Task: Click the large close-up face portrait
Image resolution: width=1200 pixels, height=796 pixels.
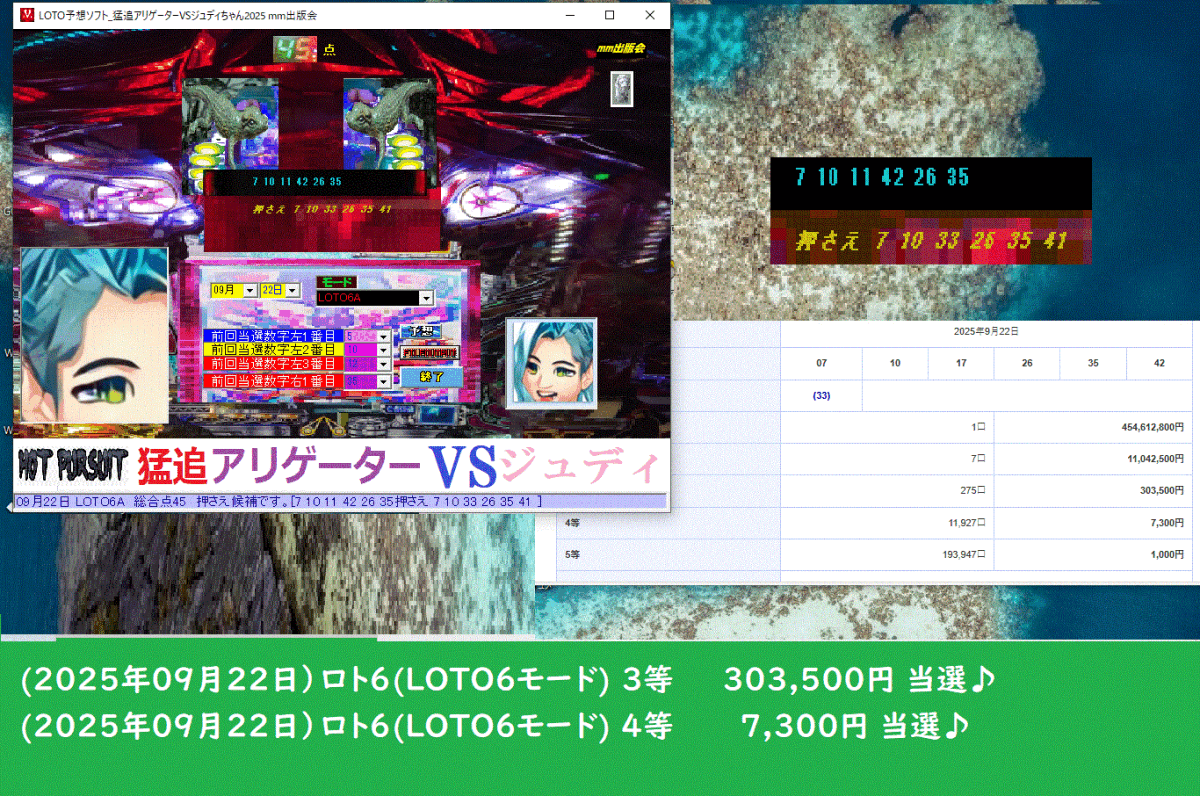Action: (x=95, y=335)
